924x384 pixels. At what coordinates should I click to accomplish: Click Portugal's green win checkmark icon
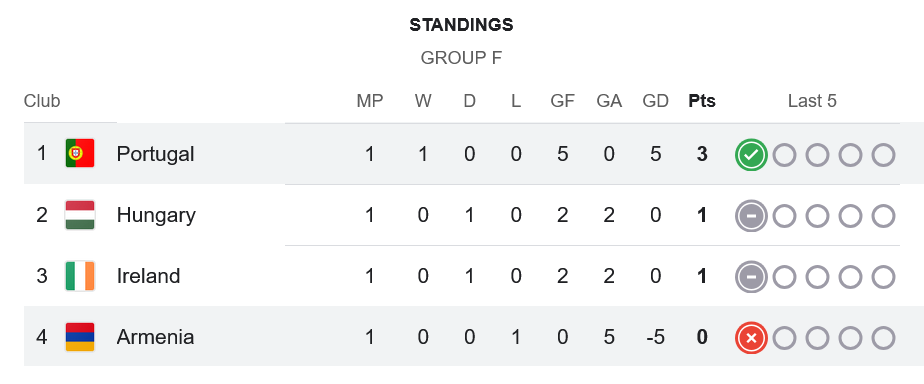click(751, 155)
